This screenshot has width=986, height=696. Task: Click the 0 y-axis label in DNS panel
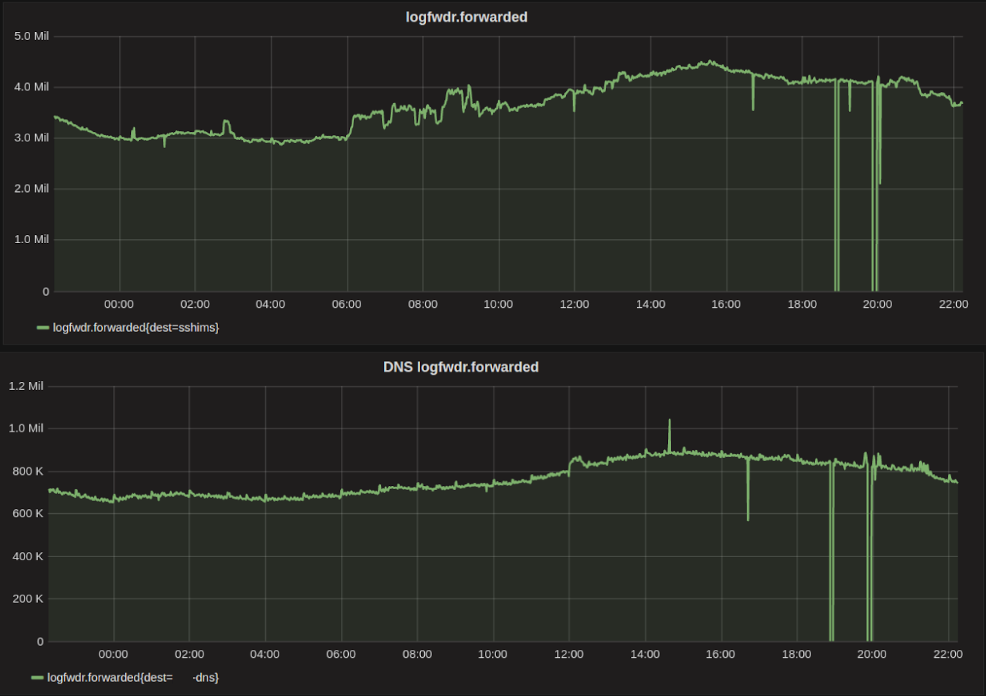tap(40, 642)
